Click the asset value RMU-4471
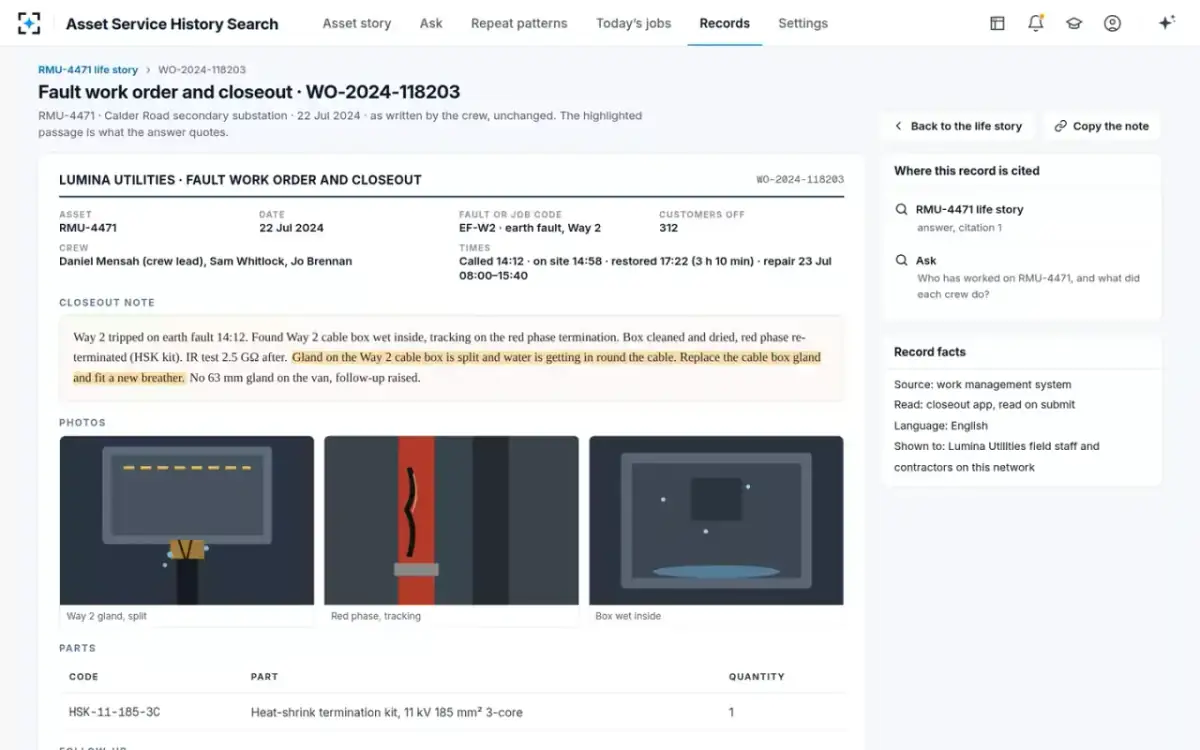1200x750 pixels. [88, 228]
